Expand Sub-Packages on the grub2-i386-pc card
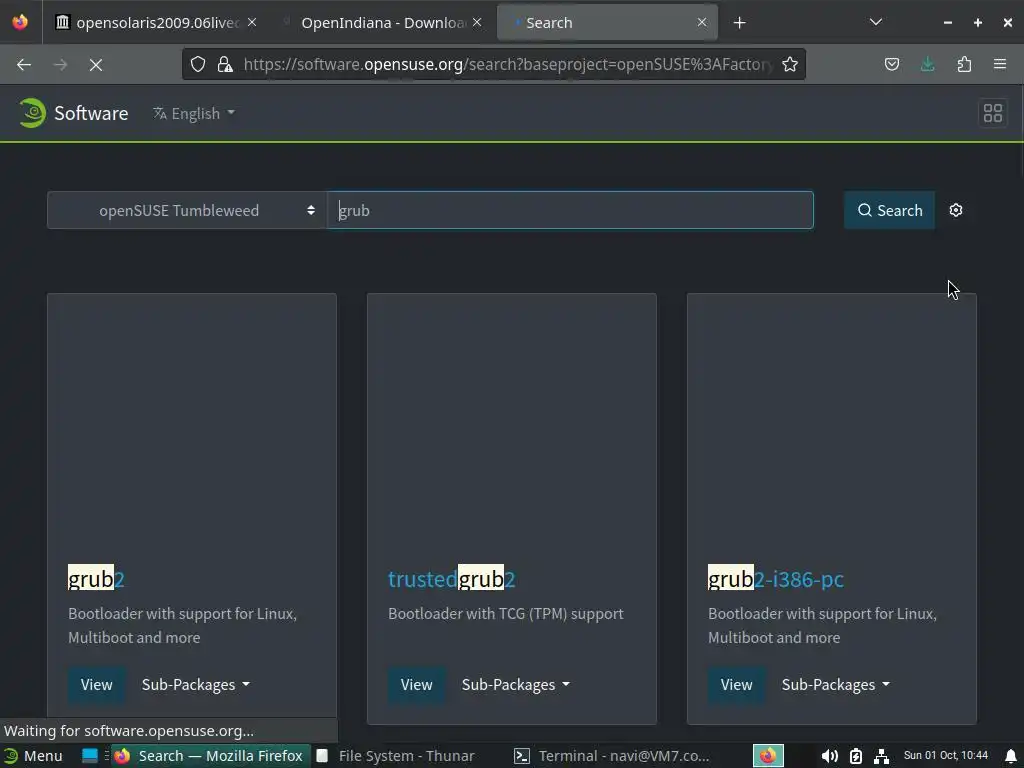 [x=836, y=684]
